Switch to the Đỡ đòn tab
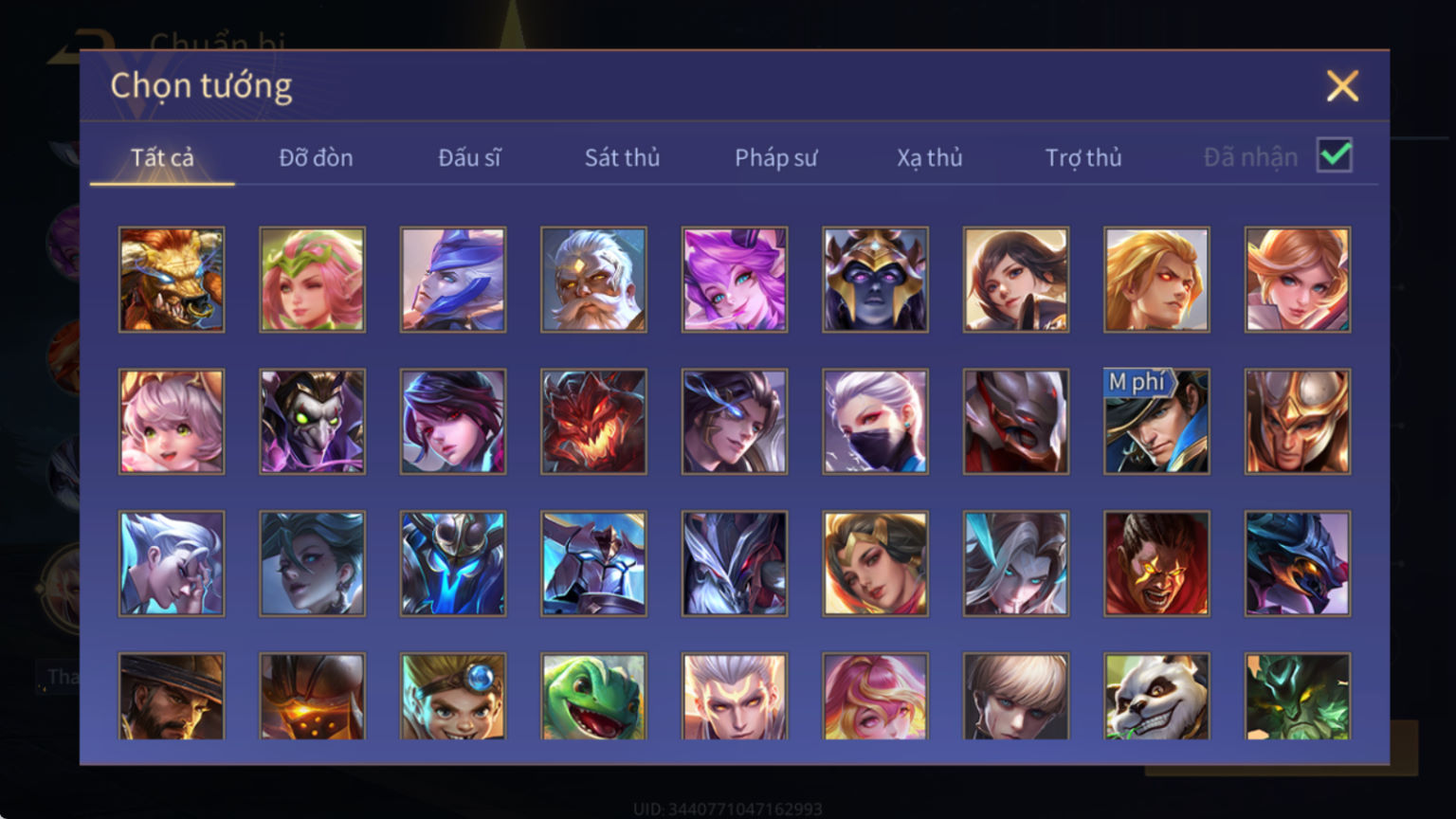Screen dimensions: 1456x819 [x=316, y=157]
